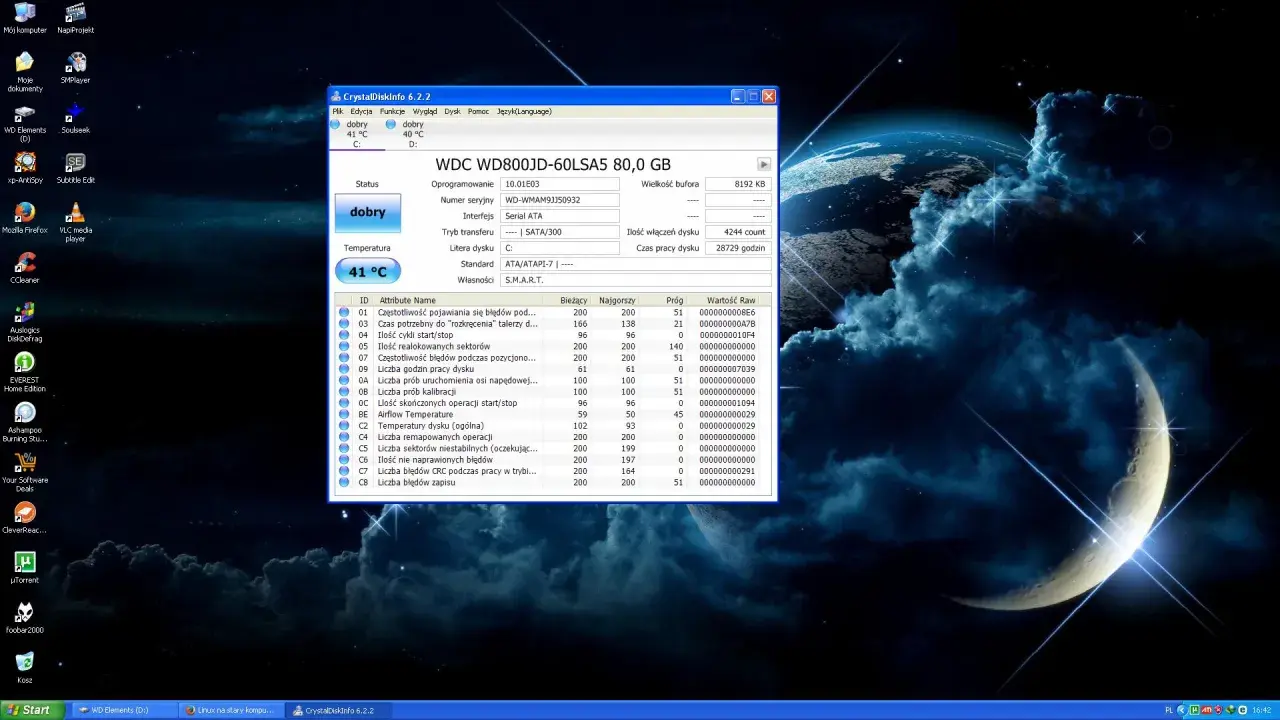Select row 'Liczba godzin pracy dysku'
The height and width of the screenshot is (720, 1280).
tap(553, 369)
